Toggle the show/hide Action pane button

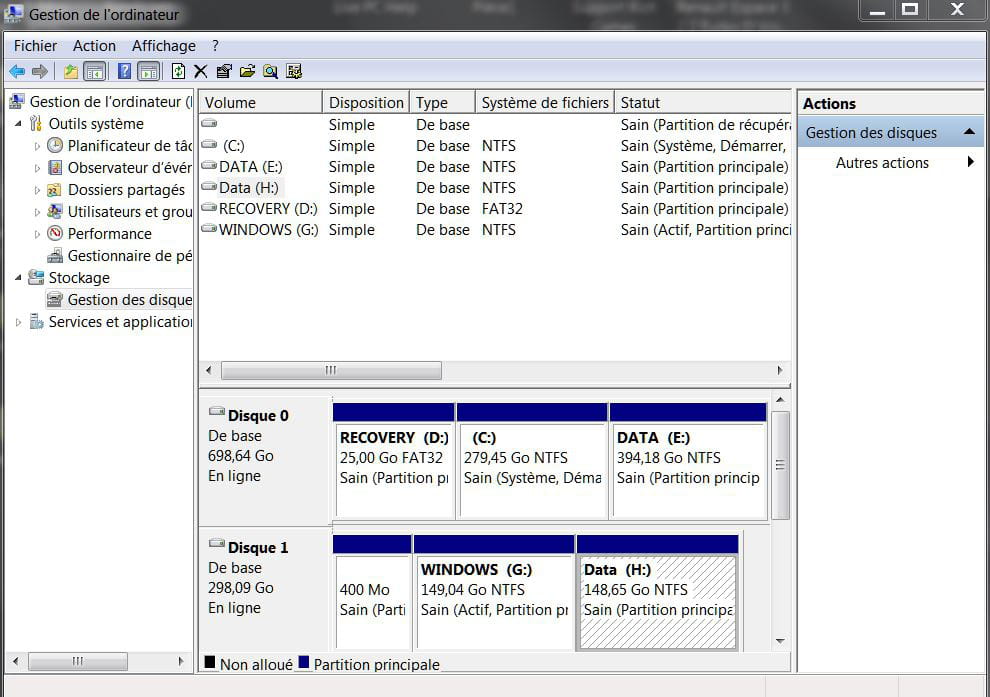click(x=148, y=71)
